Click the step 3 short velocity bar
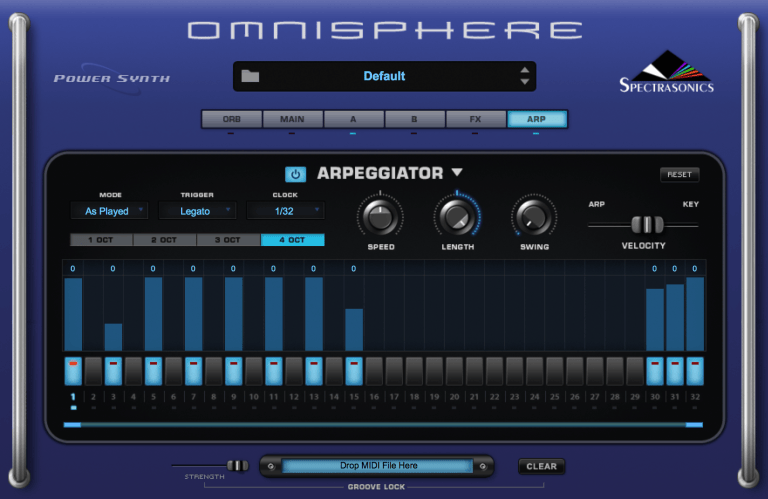The image size is (768, 499). (x=113, y=337)
